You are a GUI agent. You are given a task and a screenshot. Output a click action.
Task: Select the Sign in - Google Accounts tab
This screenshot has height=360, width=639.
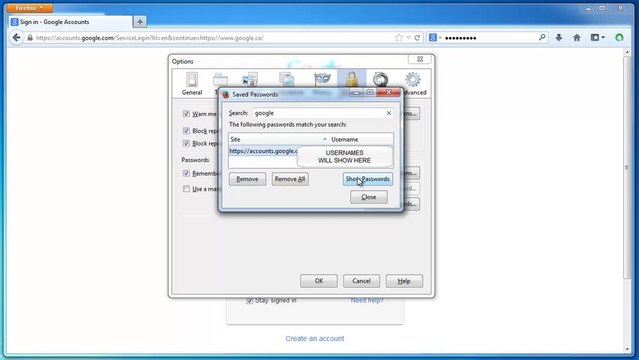(x=70, y=22)
